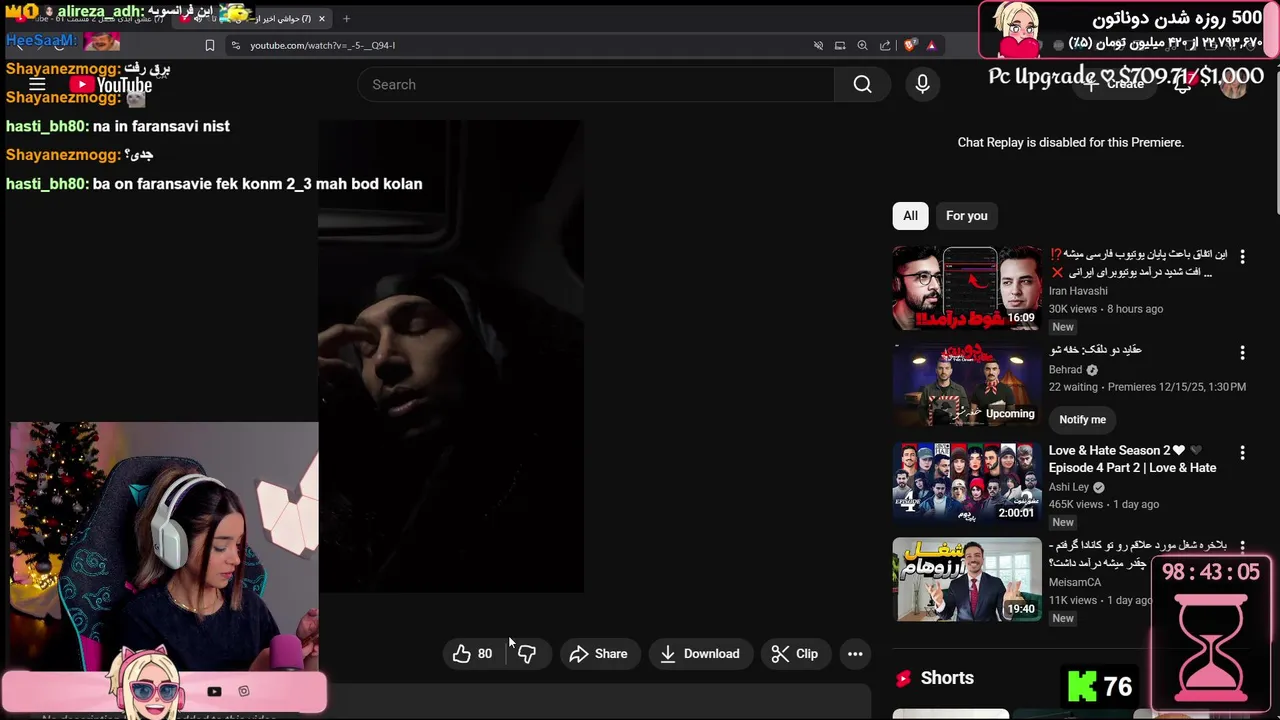Open more actions three-dot menu under video
This screenshot has width=1280, height=720.
coord(855,654)
